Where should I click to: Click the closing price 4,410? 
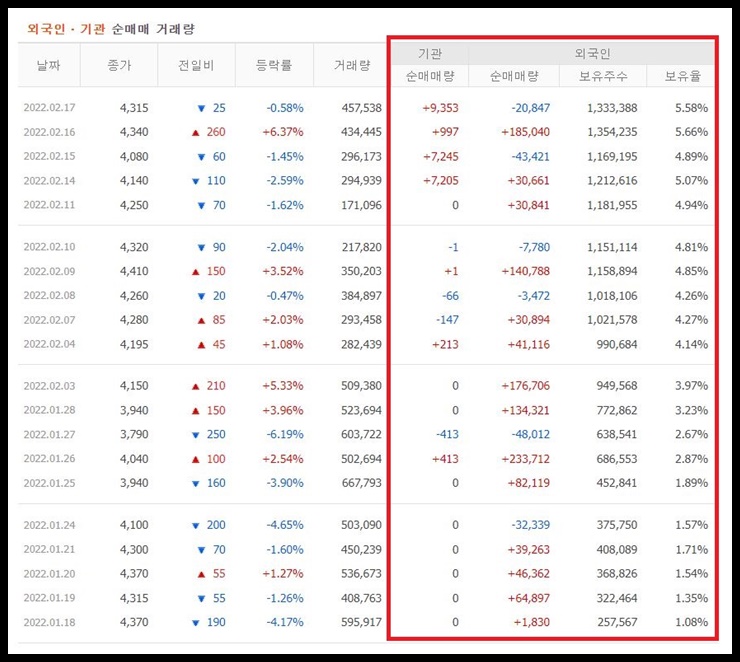click(134, 271)
